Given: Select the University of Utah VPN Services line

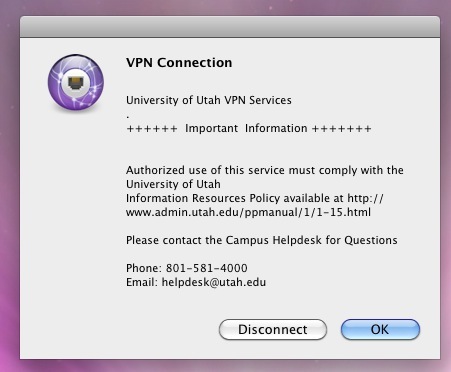Looking at the screenshot, I should [x=209, y=100].
